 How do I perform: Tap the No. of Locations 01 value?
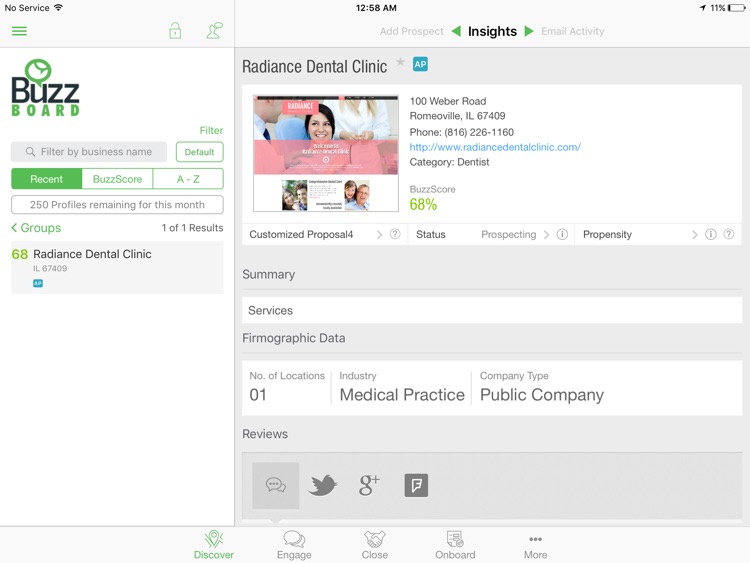pyautogui.click(x=258, y=395)
